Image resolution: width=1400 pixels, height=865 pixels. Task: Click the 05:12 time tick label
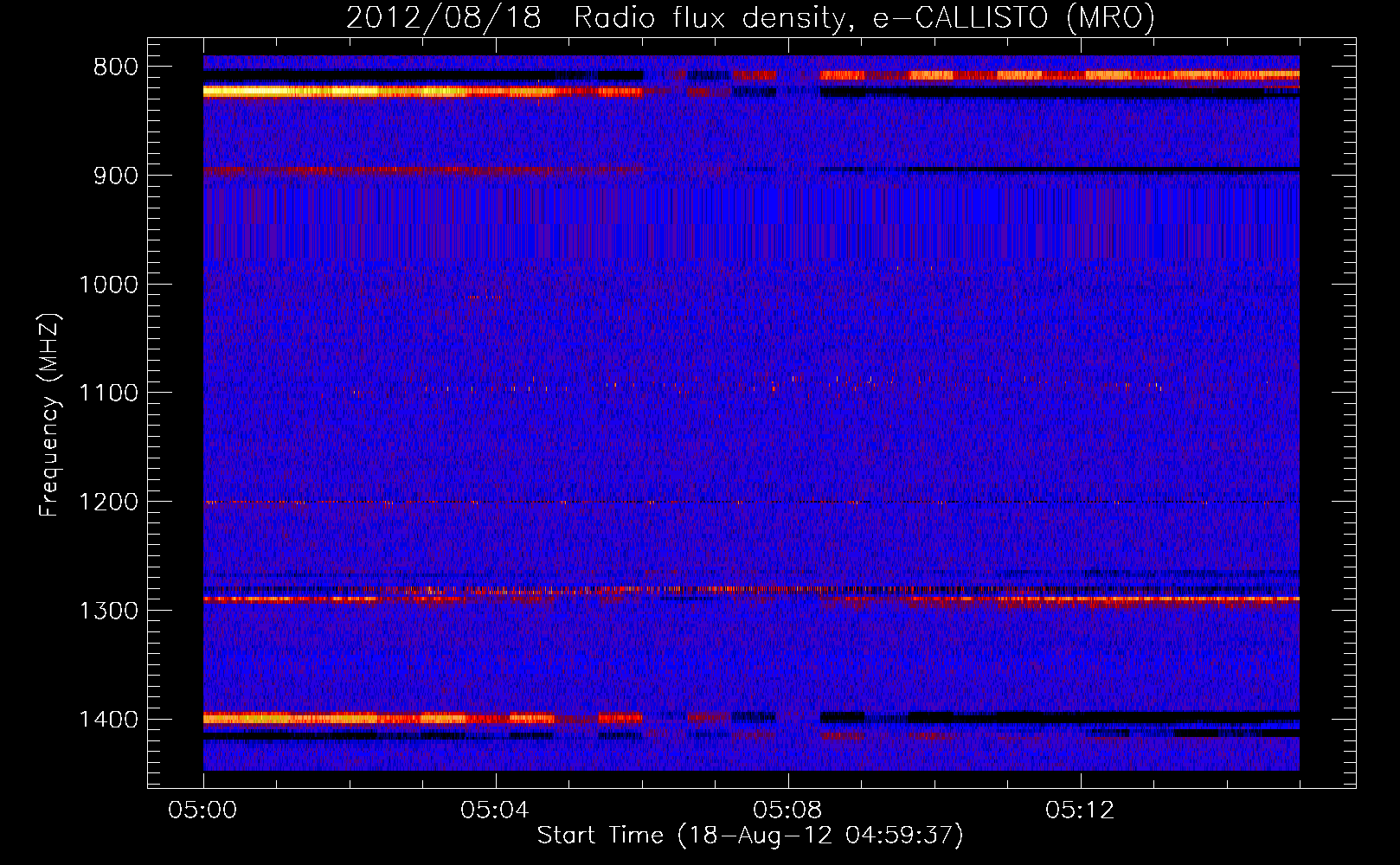coord(1080,811)
